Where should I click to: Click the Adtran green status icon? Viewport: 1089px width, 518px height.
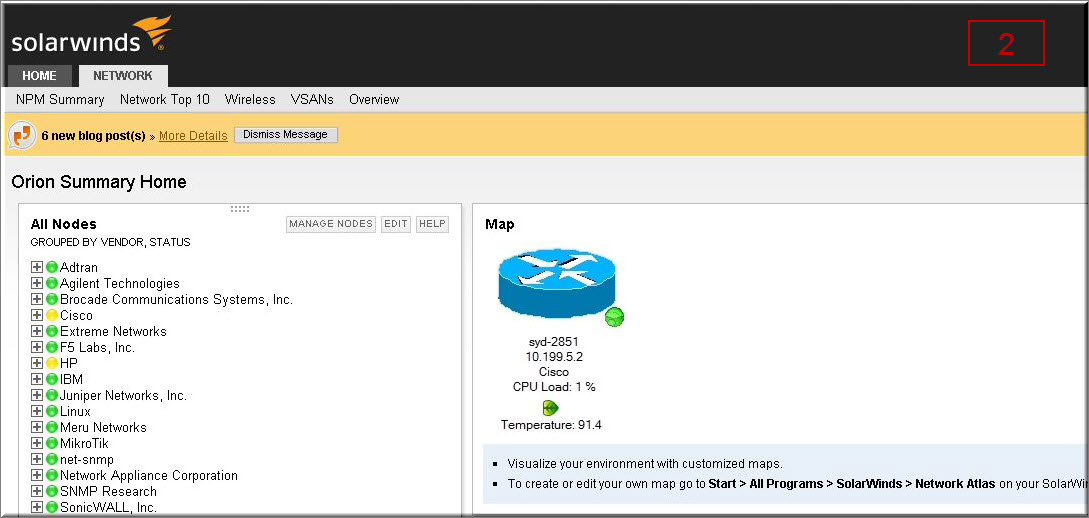tap(52, 267)
